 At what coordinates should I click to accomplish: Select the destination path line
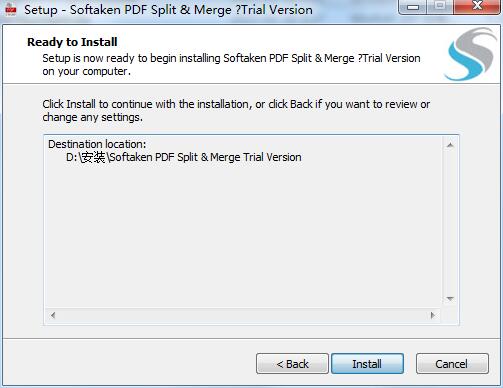tap(184, 157)
